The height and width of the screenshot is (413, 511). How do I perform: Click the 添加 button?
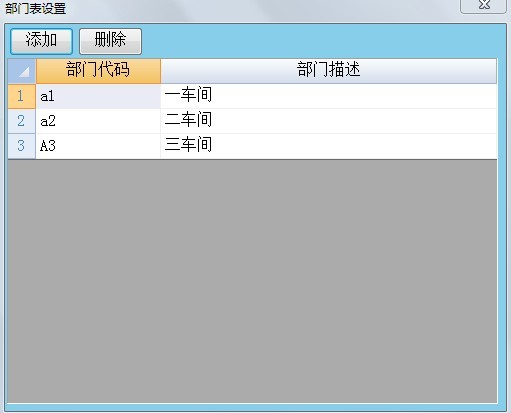41,41
